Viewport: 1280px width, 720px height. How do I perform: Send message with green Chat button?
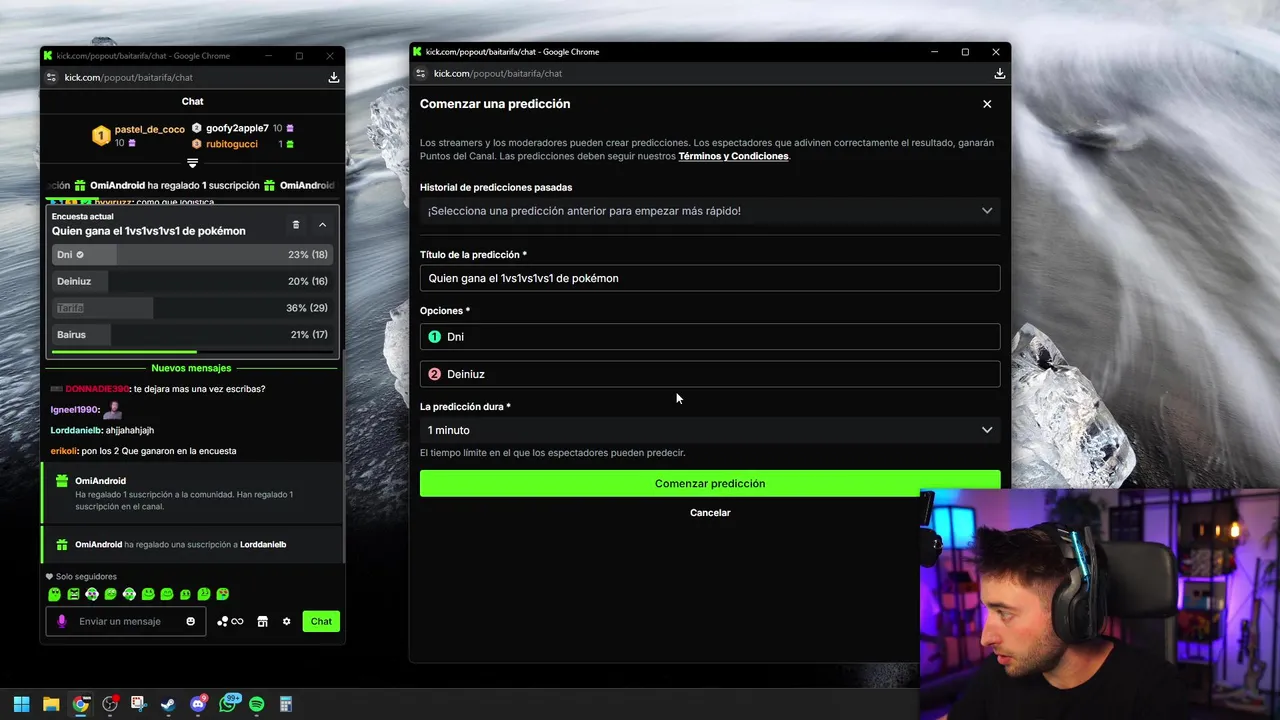click(321, 621)
